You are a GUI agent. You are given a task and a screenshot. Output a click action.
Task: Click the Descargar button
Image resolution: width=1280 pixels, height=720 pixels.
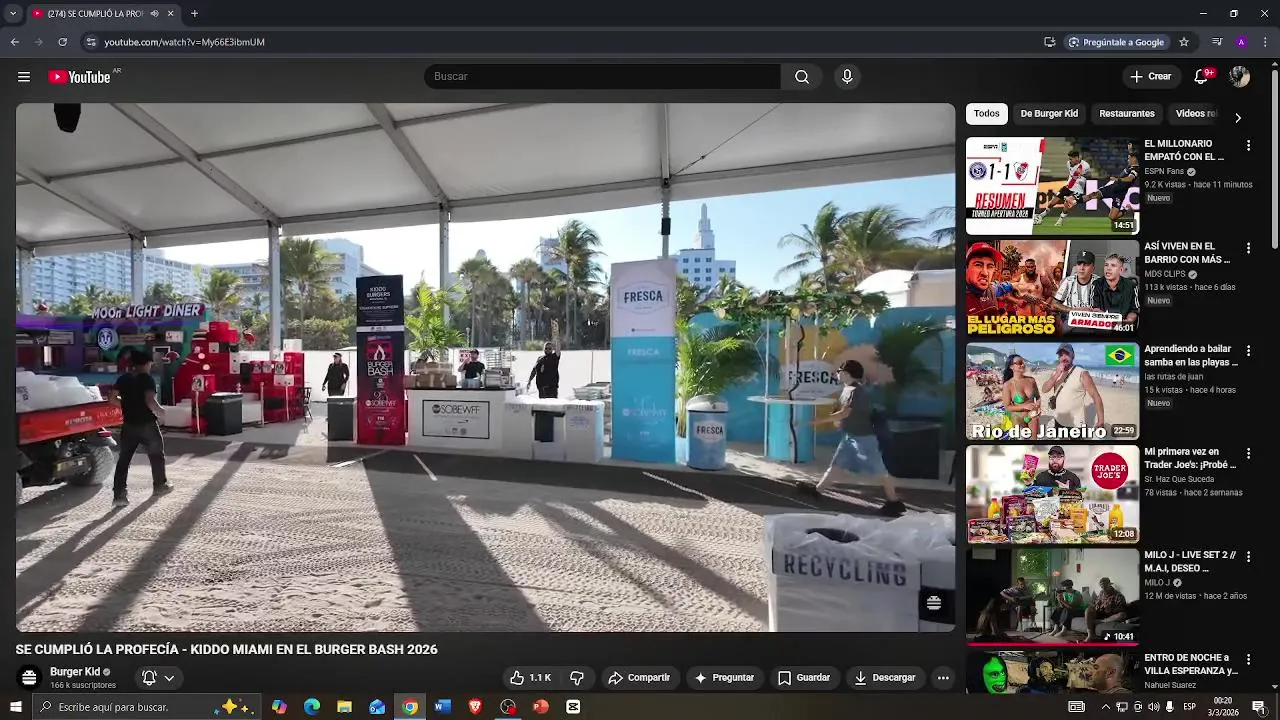[885, 677]
